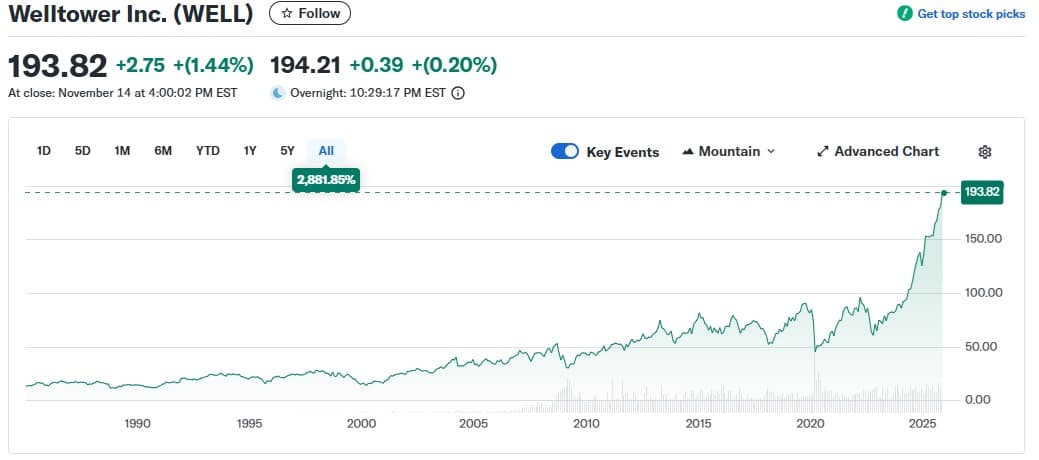Click the latest price point dot on chart
The height and width of the screenshot is (460, 1039).
coord(944,193)
